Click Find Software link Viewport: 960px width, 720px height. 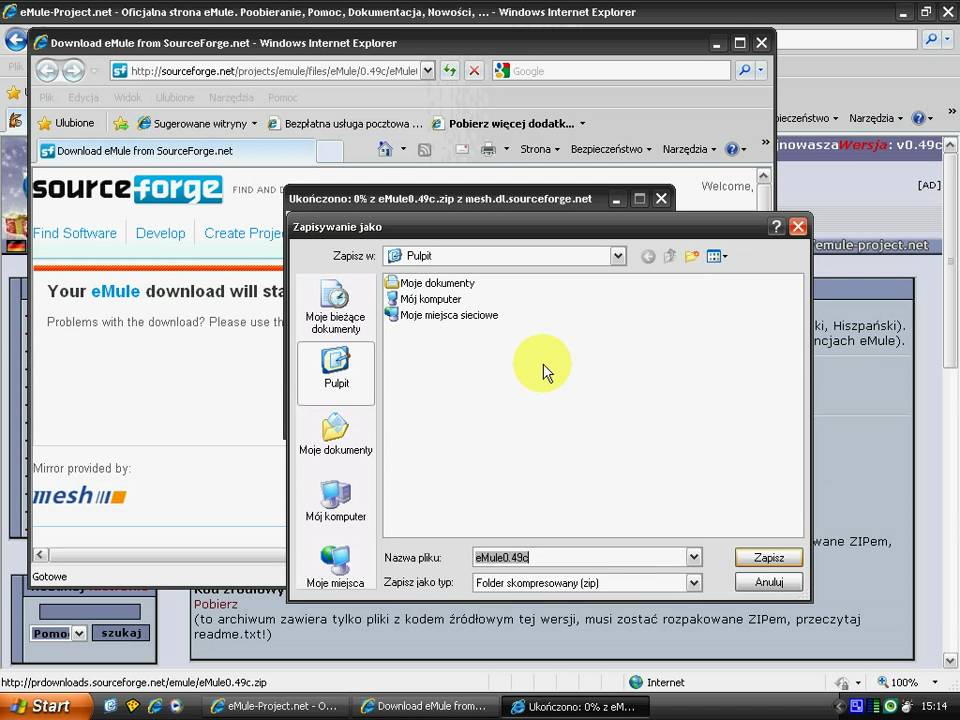tap(75, 233)
